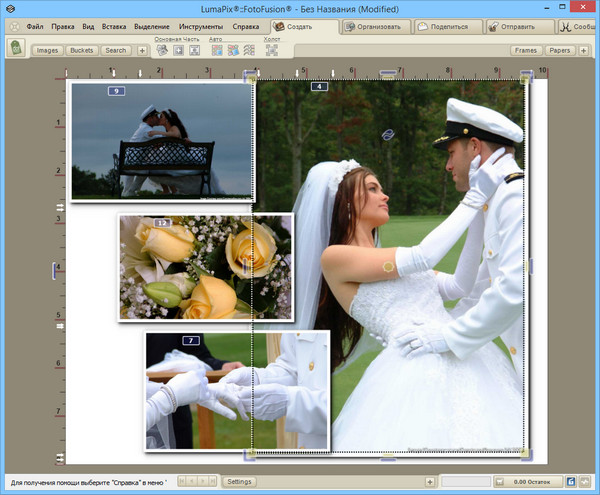Go to last page navigation arrow
The height and width of the screenshot is (495, 600).
pyautogui.click(x=212, y=481)
